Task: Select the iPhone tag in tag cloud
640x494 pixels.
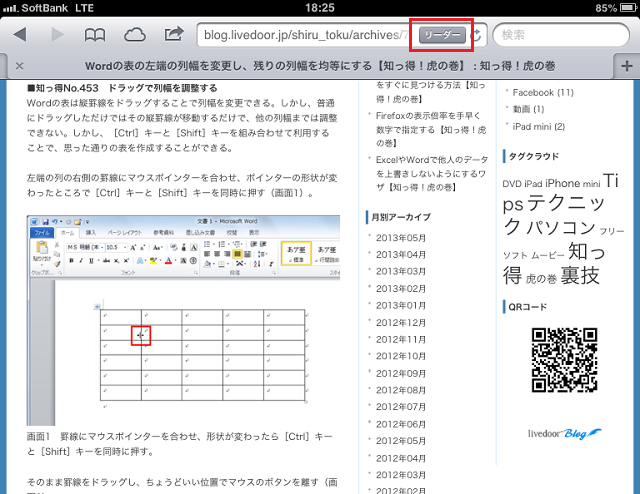Action: (x=562, y=183)
